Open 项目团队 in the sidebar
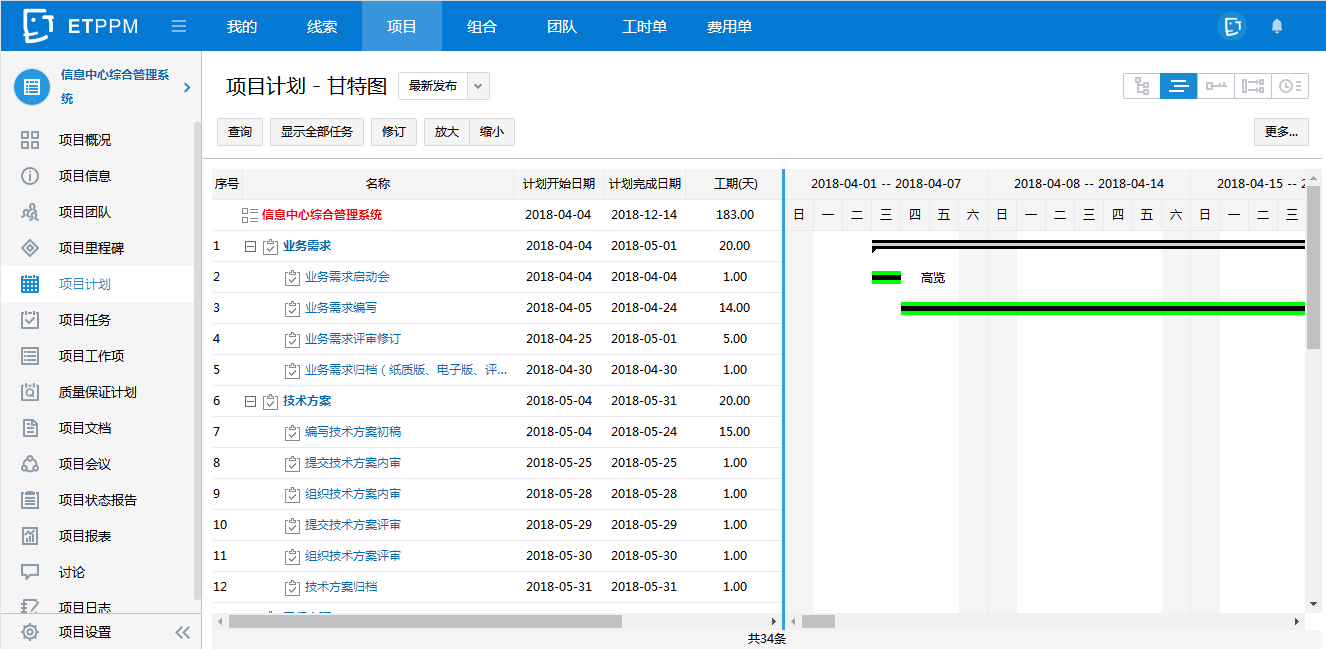 coord(85,212)
